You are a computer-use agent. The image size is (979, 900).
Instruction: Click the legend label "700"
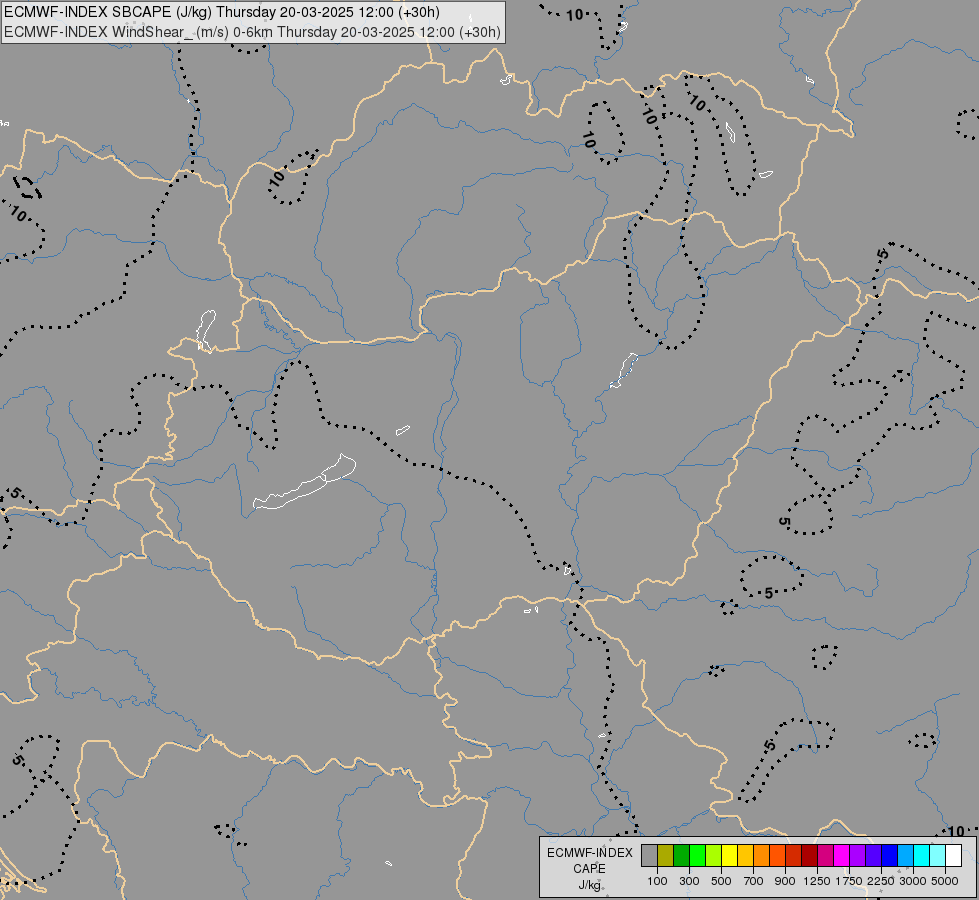tap(754, 881)
